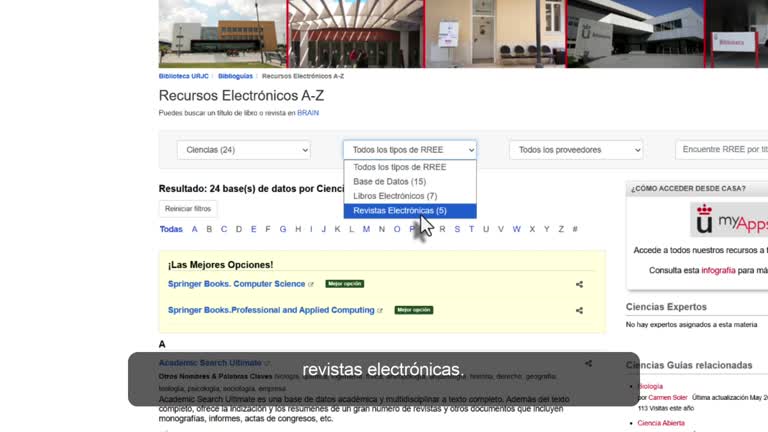Select Revistas Electrónicas (5) option

point(410,211)
